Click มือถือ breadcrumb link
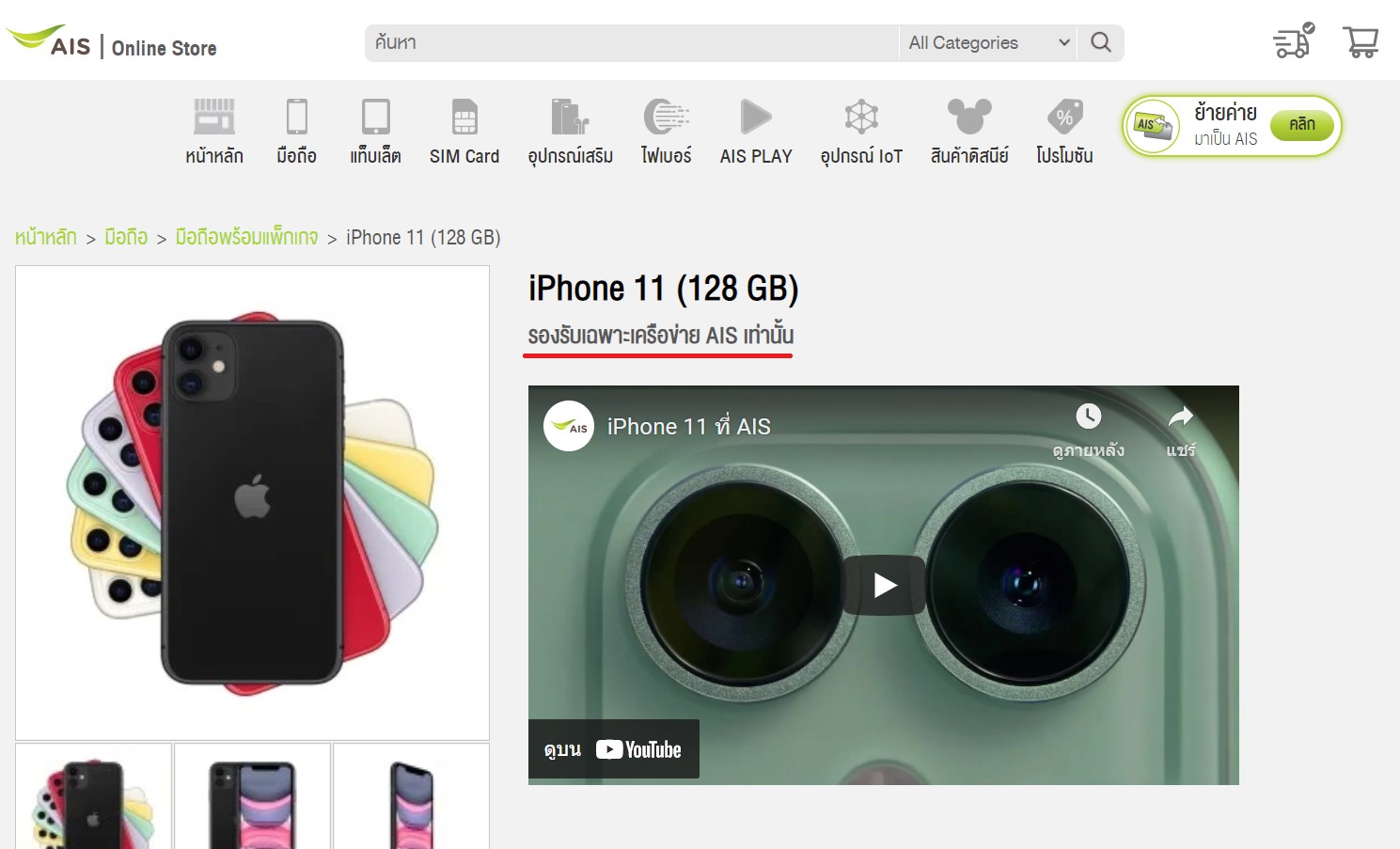Viewport: 1400px width, 849px height. (x=126, y=237)
